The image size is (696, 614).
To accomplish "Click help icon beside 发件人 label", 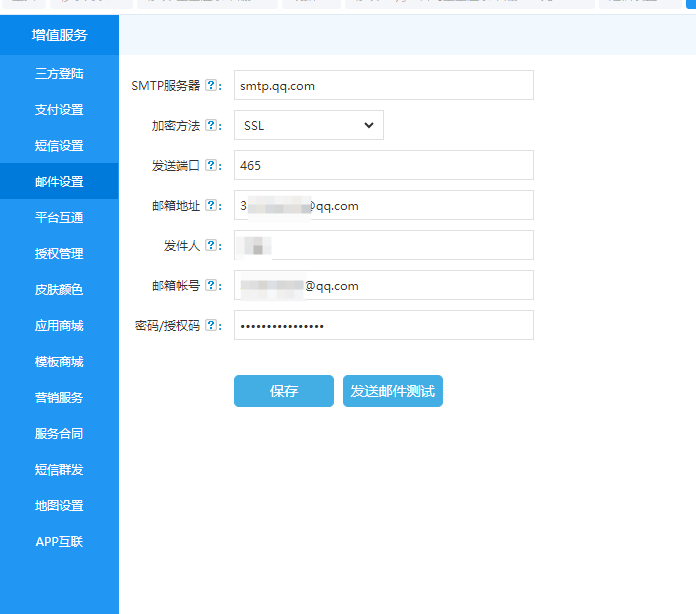I will 211,246.
